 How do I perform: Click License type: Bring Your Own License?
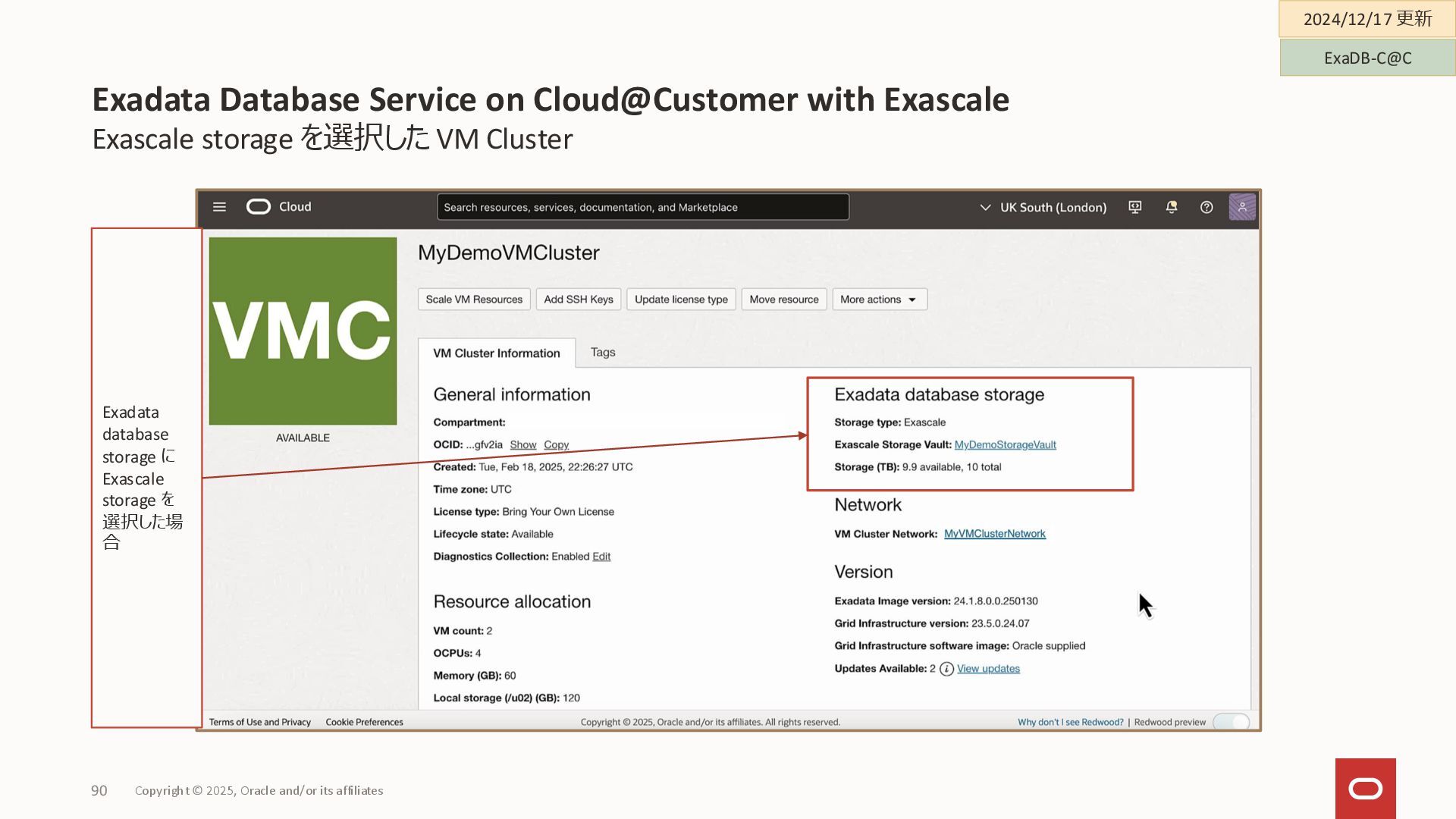pyautogui.click(x=523, y=512)
